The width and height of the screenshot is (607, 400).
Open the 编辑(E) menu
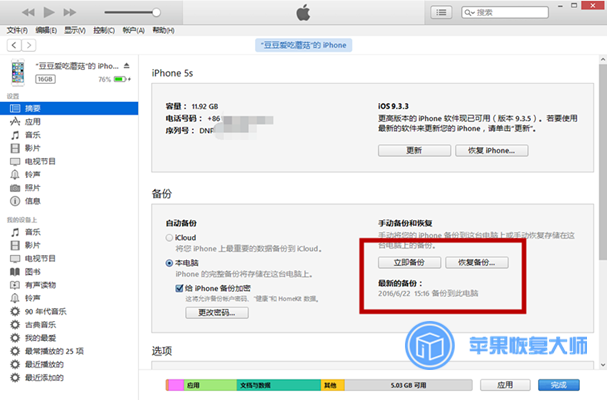[46, 30]
